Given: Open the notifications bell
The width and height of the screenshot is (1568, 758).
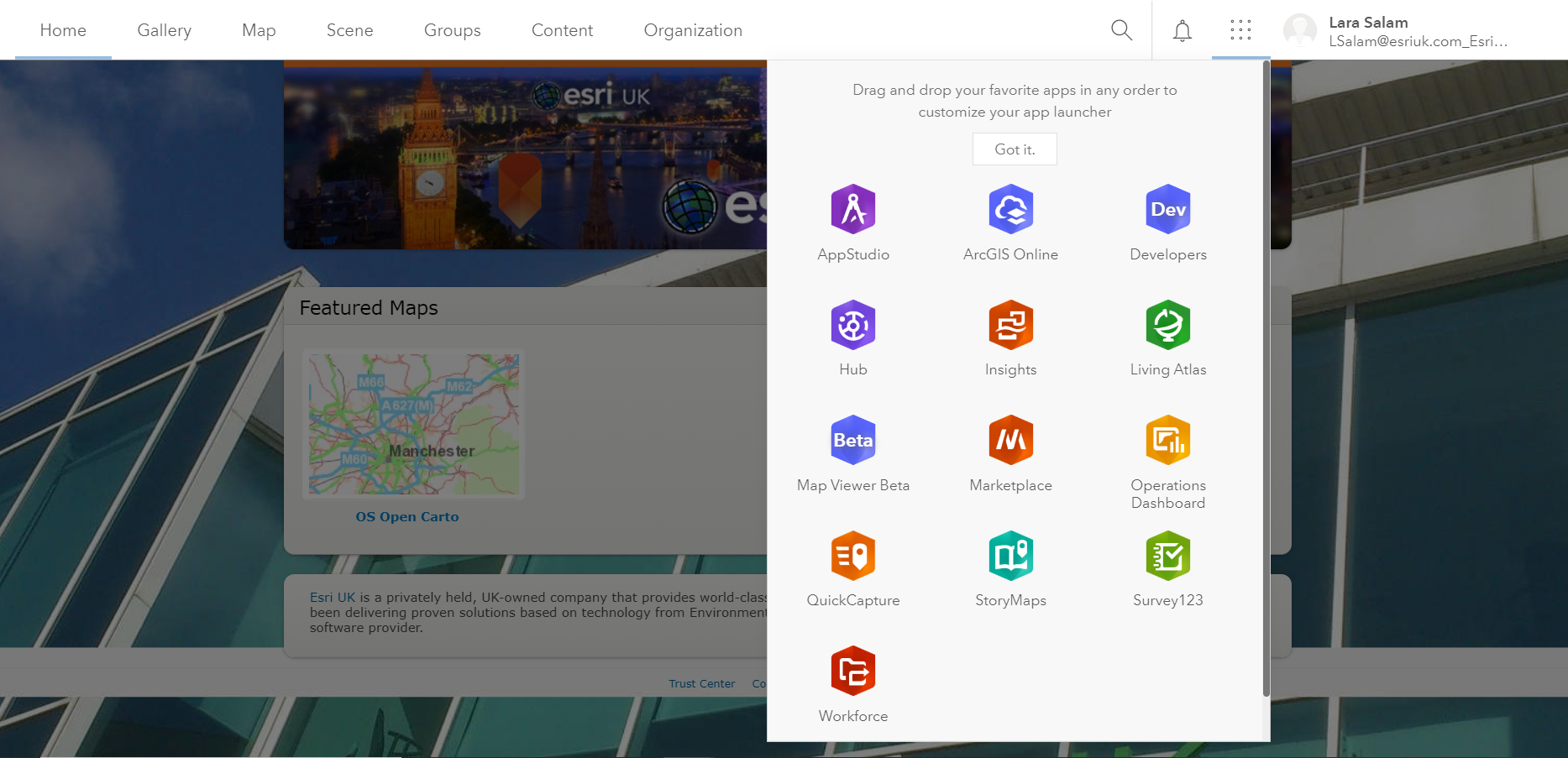Looking at the screenshot, I should coord(1182,31).
